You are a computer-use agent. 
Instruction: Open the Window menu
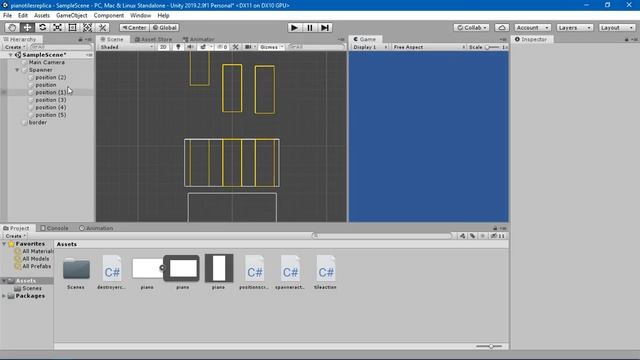coord(140,16)
